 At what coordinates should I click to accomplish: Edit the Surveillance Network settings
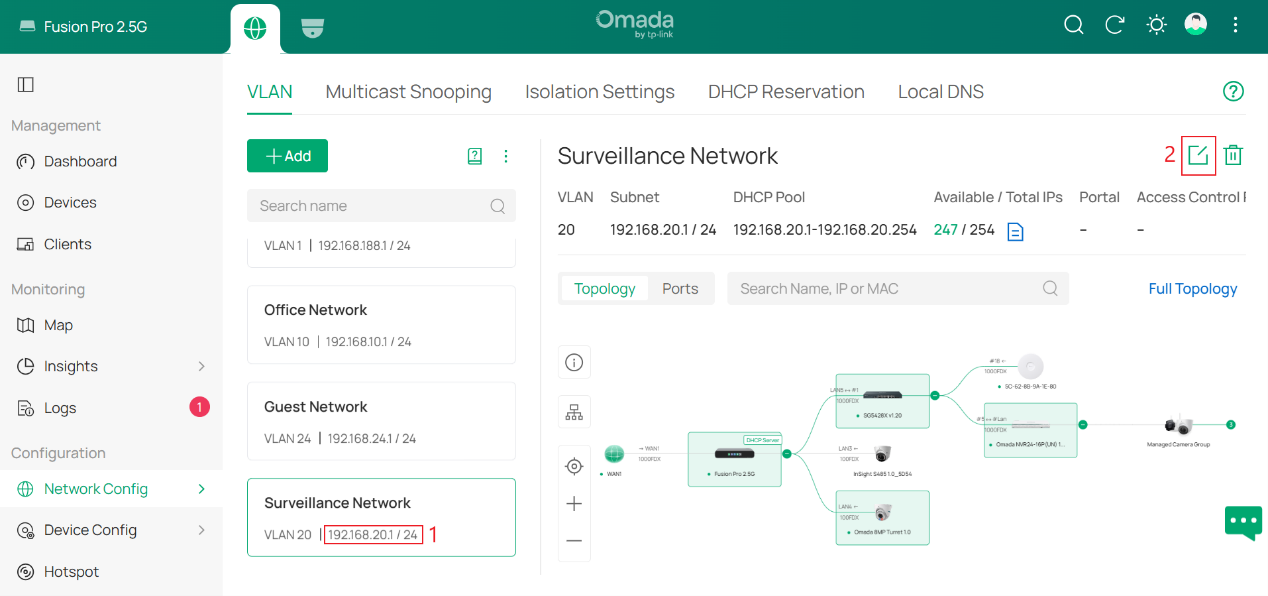[1198, 155]
